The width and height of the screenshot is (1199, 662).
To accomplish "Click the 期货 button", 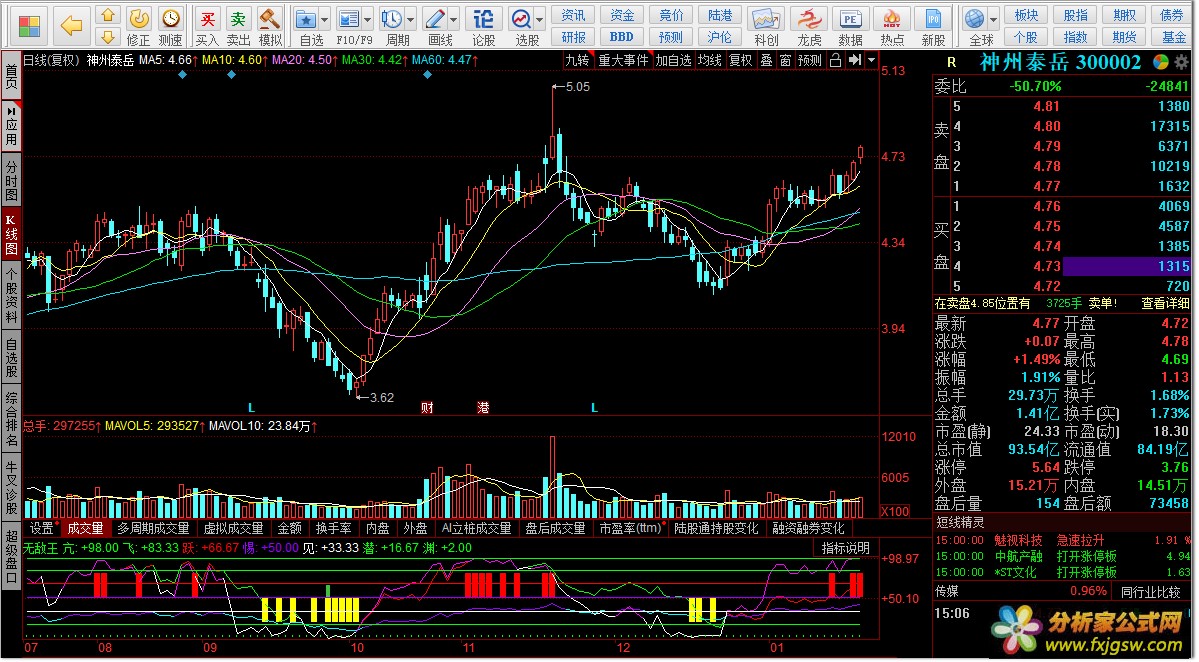I will coord(1124,37).
